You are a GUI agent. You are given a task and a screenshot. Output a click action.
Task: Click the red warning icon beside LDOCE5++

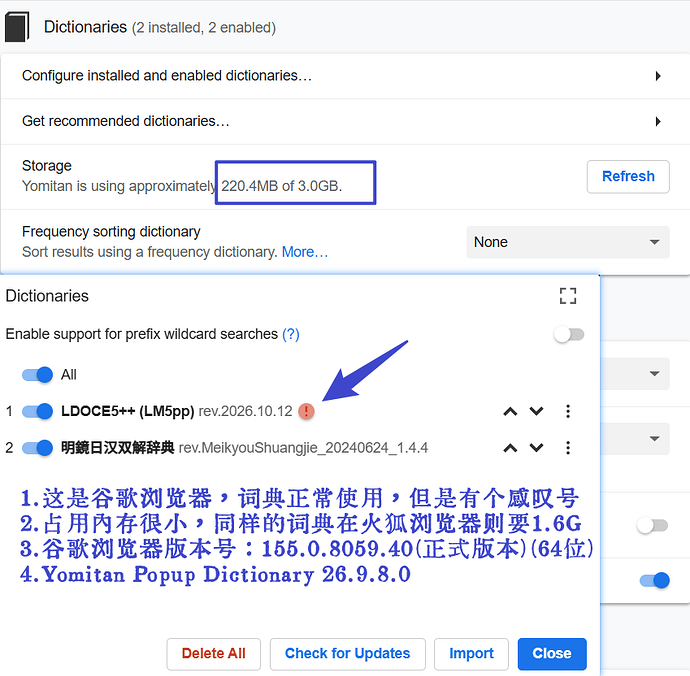tap(306, 411)
